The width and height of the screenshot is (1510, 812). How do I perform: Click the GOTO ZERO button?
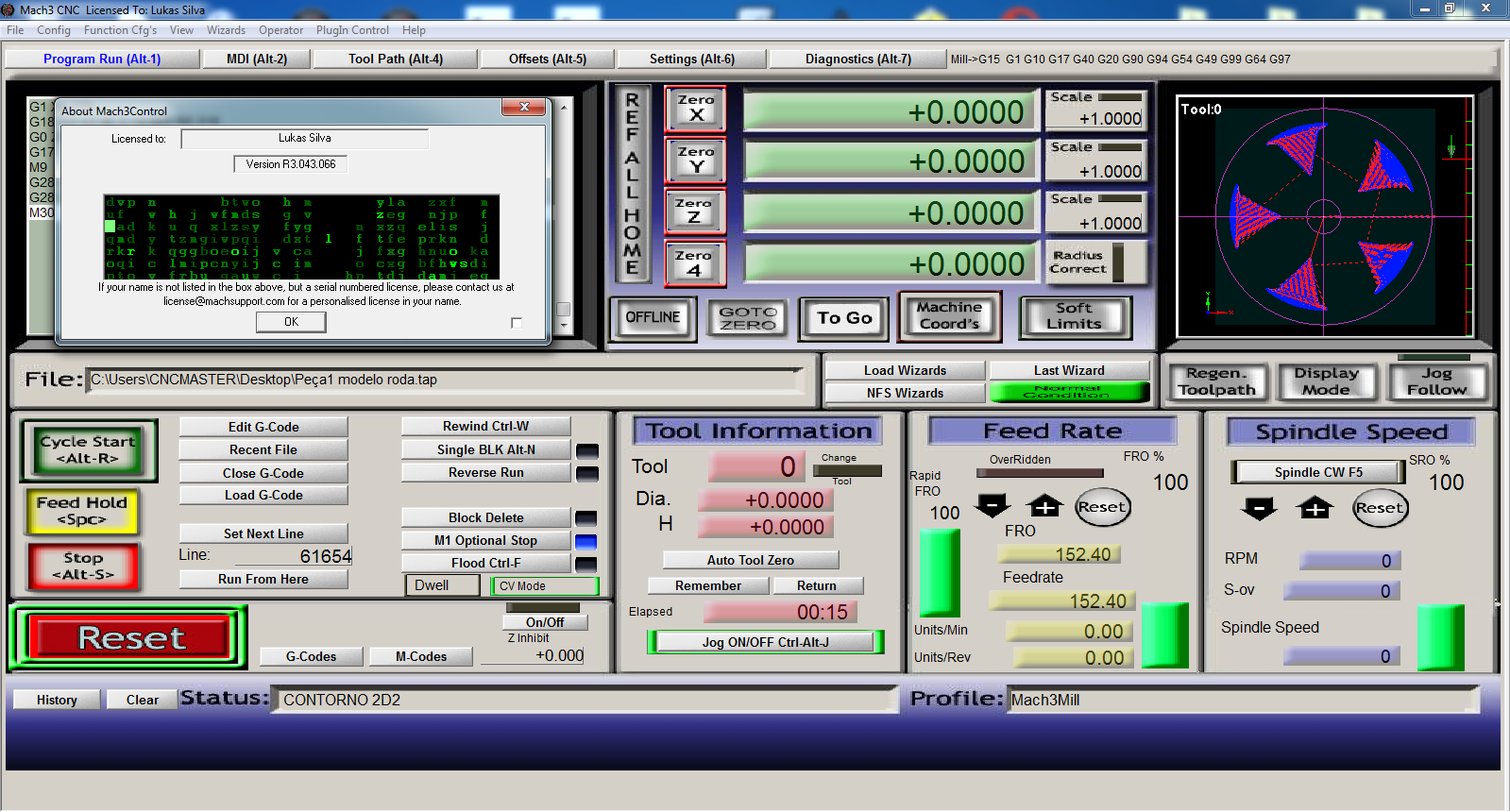[x=749, y=318]
